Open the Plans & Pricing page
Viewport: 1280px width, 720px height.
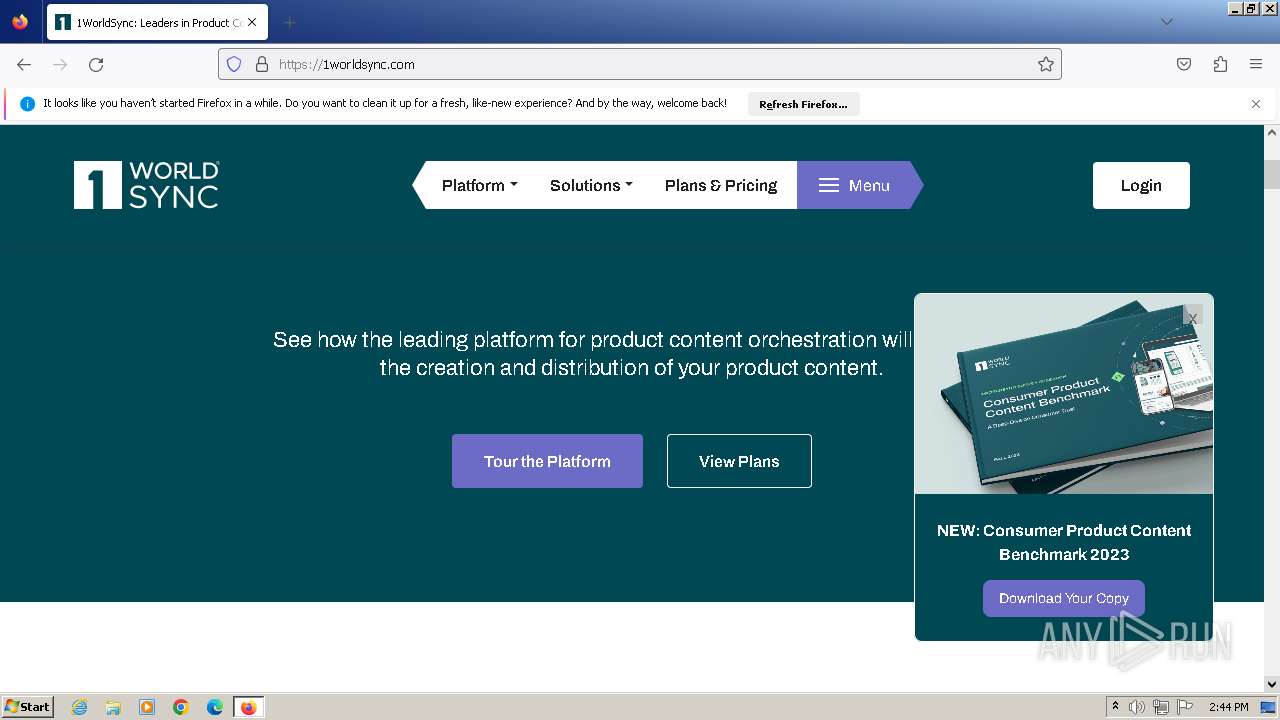[721, 185]
